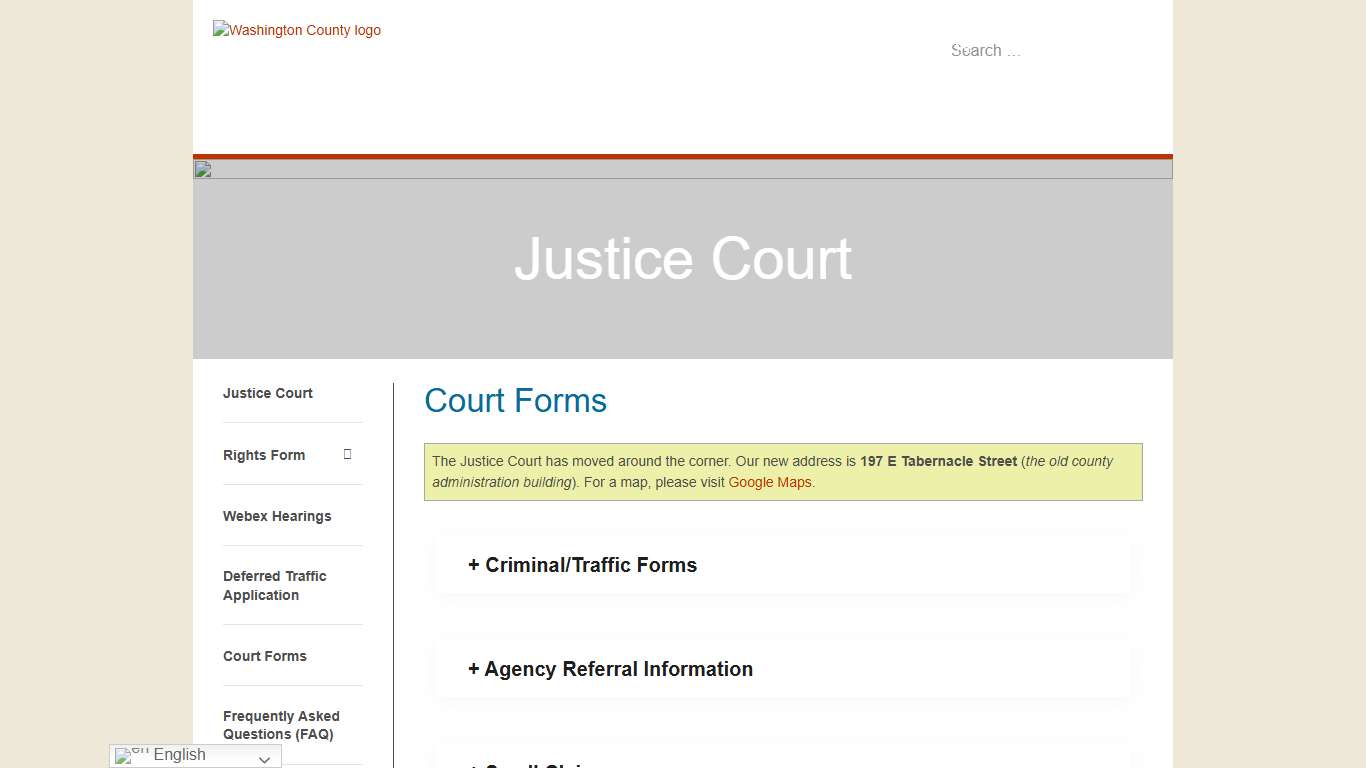Click the Court Forms page heading
The image size is (1366, 768).
[515, 401]
